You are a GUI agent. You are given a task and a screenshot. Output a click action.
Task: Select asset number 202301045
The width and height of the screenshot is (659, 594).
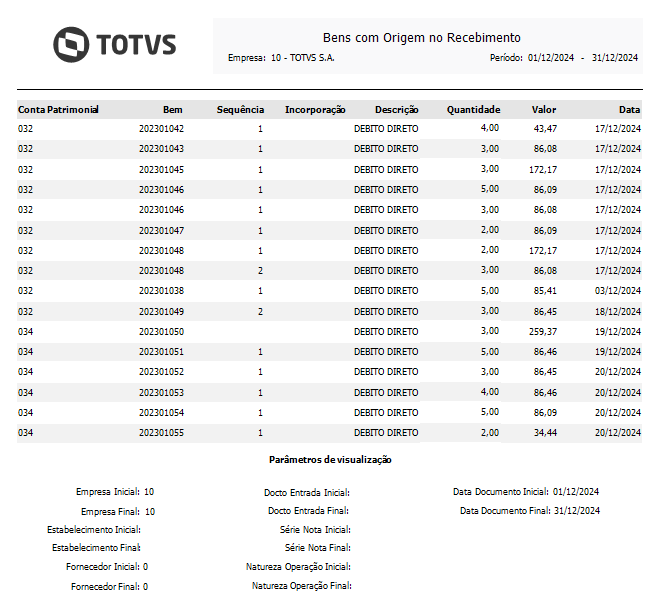point(161,170)
